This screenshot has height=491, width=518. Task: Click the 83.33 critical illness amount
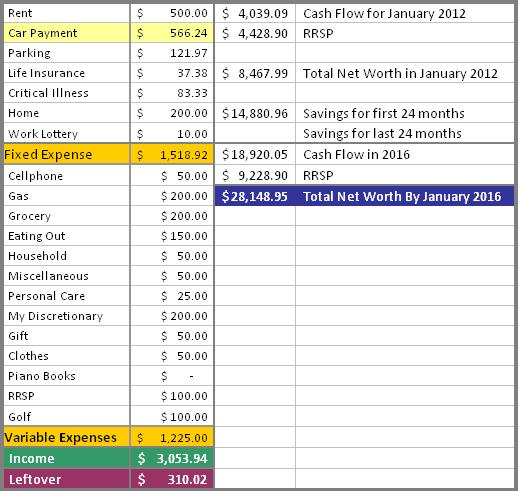click(172, 93)
